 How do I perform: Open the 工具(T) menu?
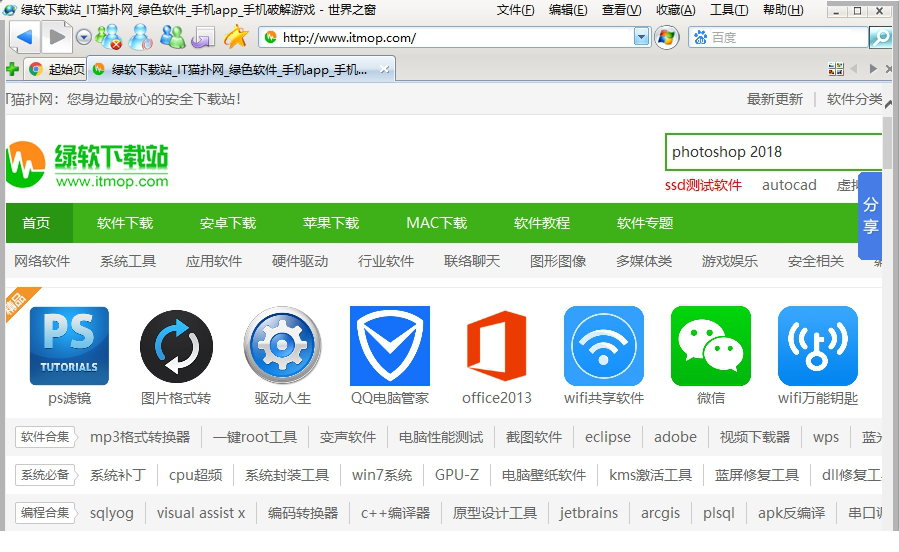click(729, 10)
